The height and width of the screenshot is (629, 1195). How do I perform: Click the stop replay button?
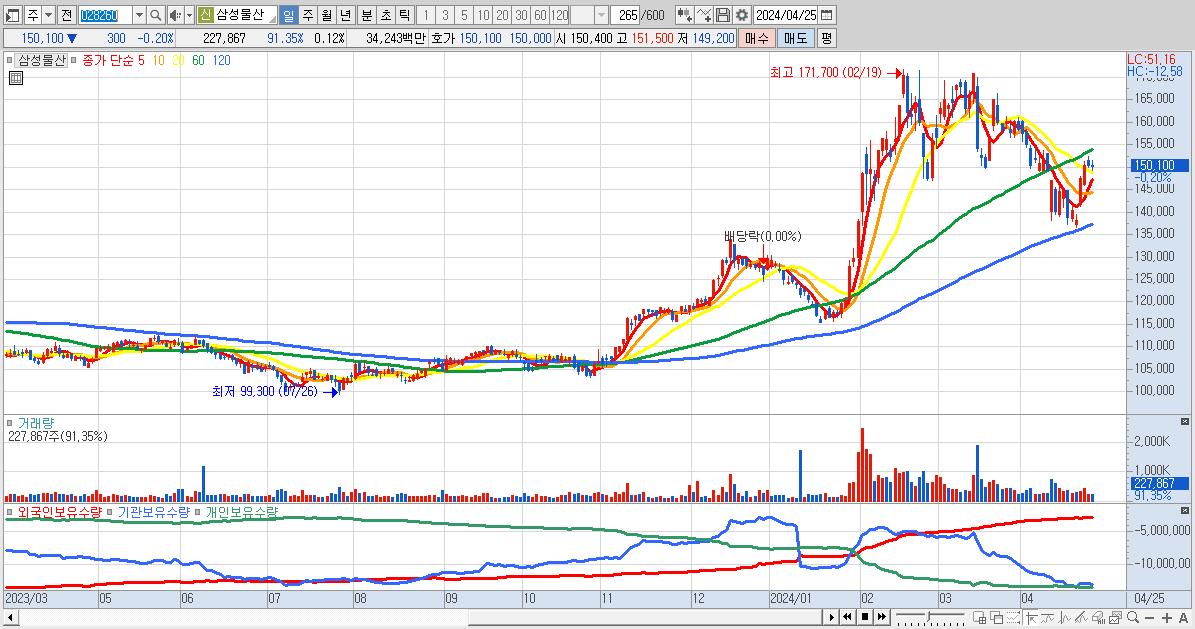tap(865, 617)
